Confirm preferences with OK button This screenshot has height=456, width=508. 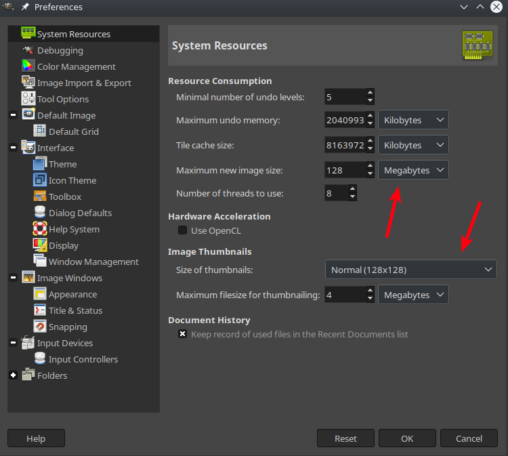point(407,438)
